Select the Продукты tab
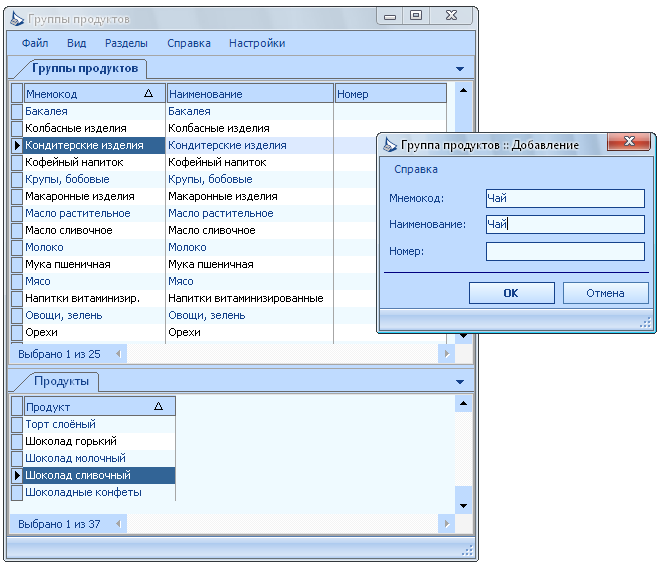 coord(62,381)
